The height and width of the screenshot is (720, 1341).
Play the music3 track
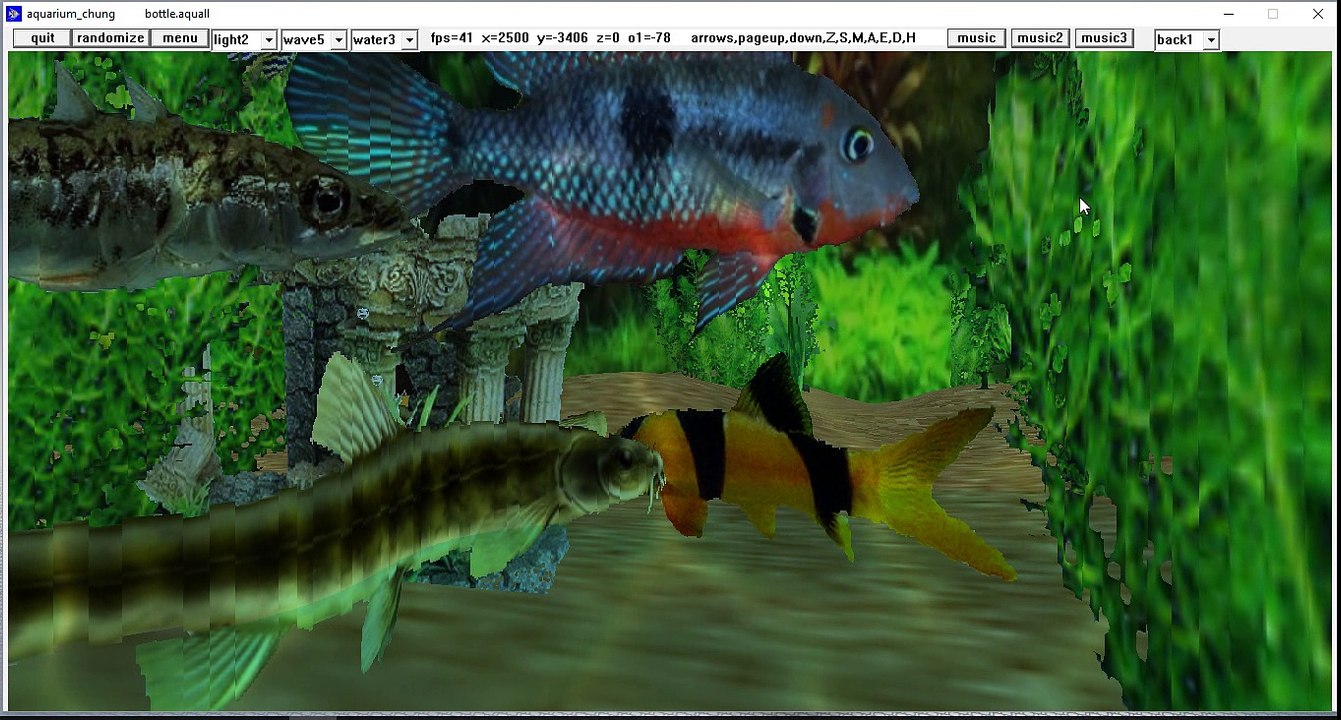pos(1104,38)
